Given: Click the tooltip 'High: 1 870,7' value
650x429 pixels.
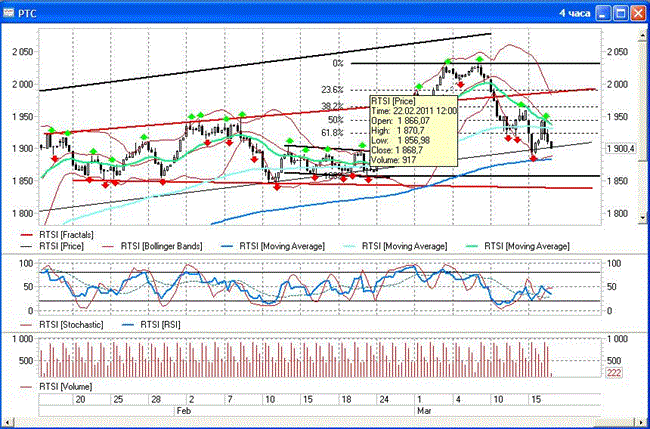Looking at the screenshot, I should pos(398,131).
